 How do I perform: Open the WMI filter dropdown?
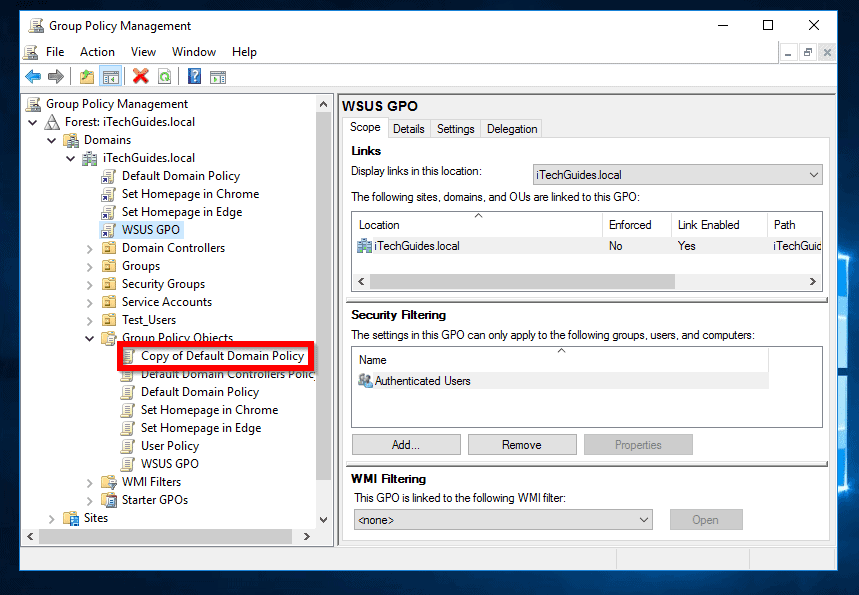[x=503, y=519]
